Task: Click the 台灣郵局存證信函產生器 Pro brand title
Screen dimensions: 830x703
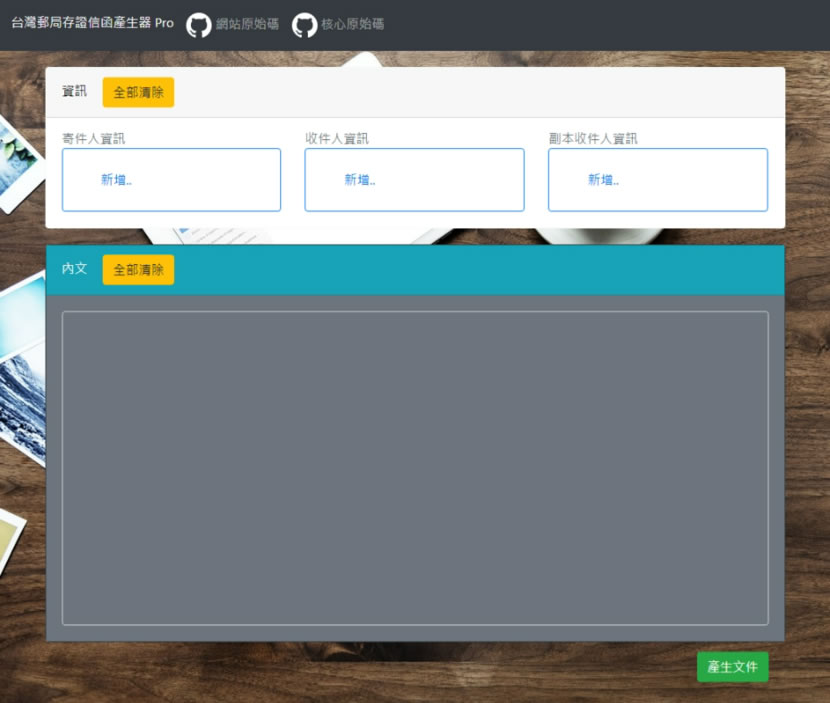Action: pyautogui.click(x=92, y=23)
